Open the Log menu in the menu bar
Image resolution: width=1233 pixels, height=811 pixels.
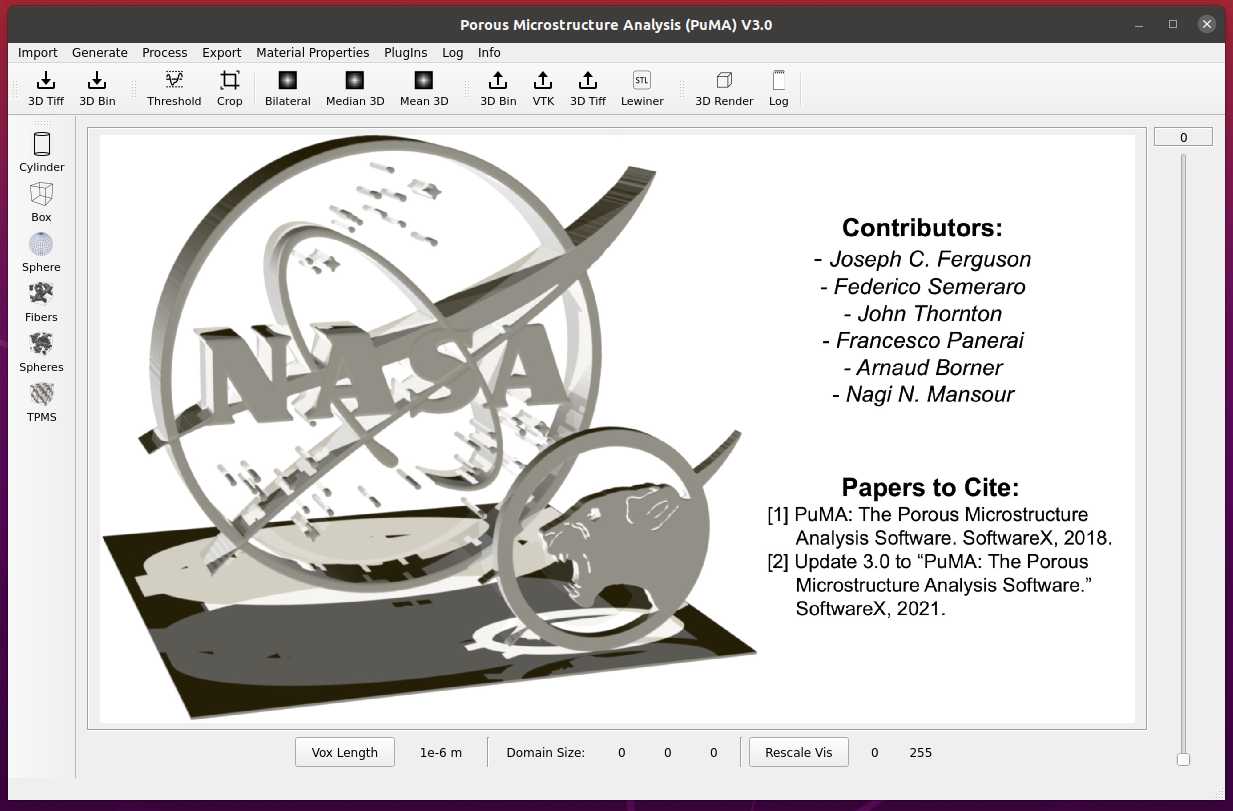pos(453,53)
